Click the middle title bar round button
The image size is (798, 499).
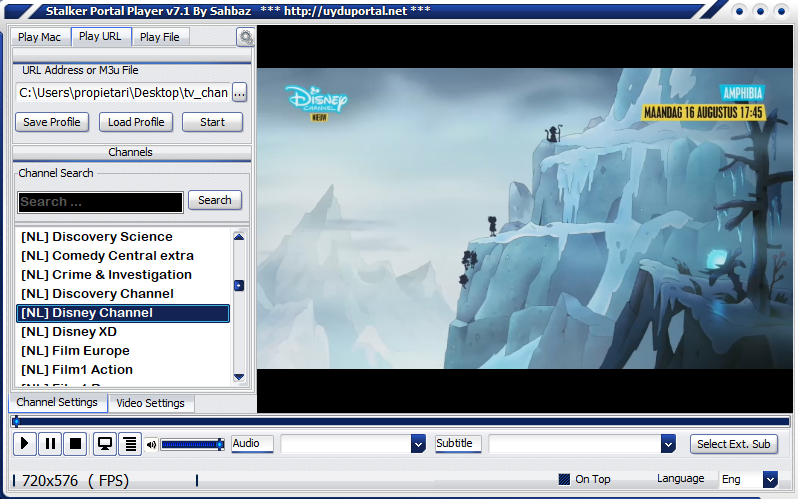point(760,11)
